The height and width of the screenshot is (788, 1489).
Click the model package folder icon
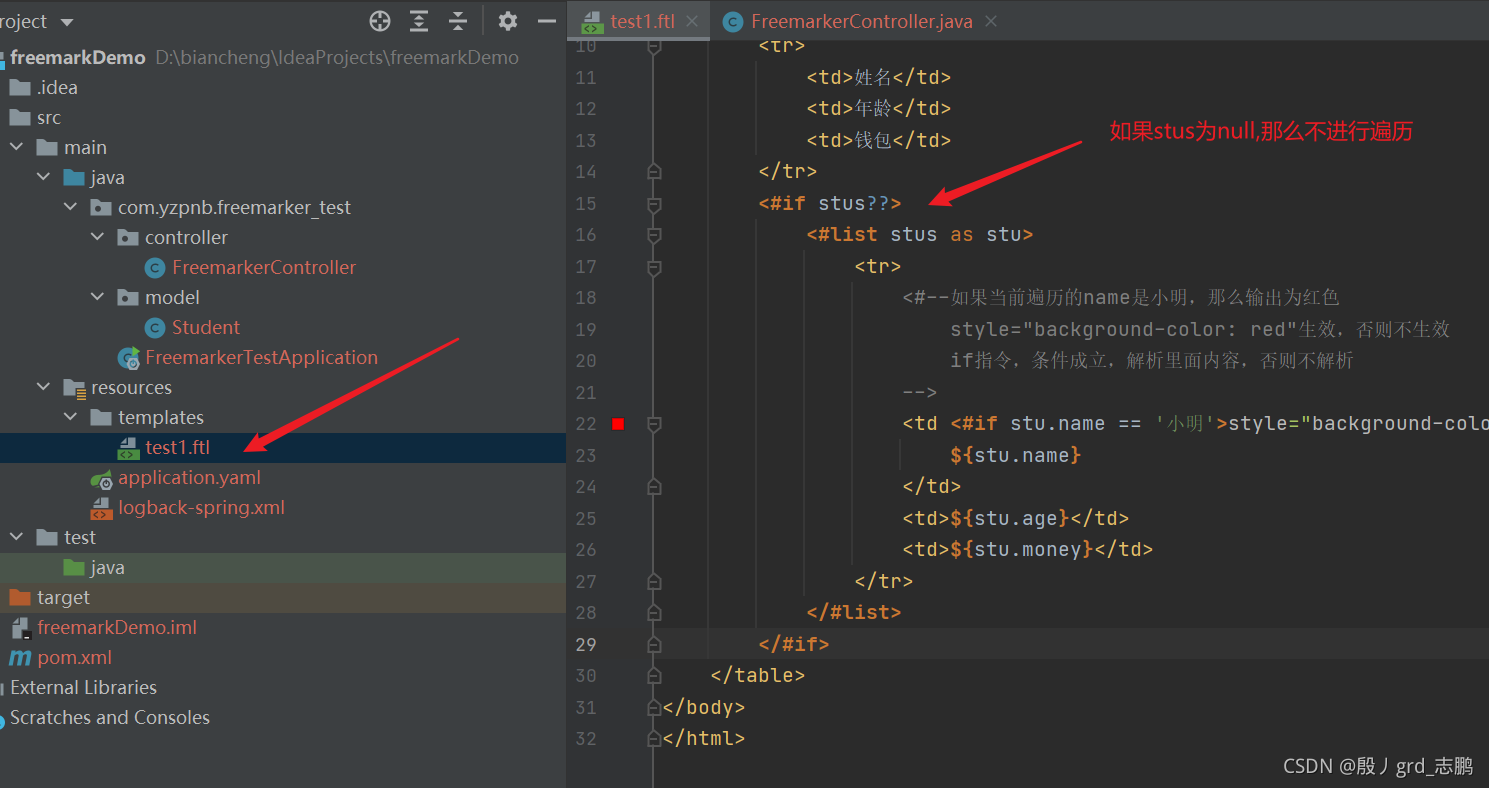tap(128, 297)
